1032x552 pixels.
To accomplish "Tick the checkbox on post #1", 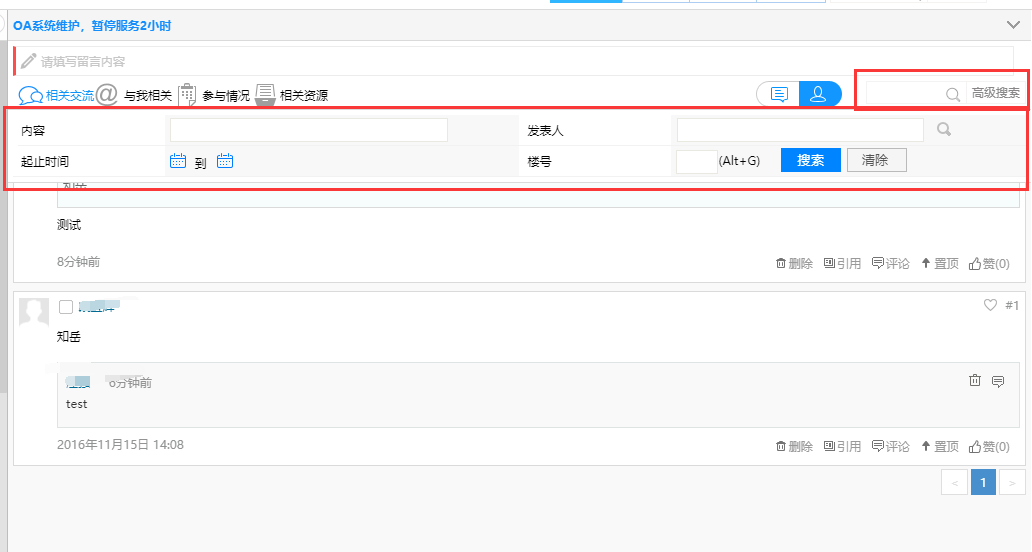I will pyautogui.click(x=66, y=307).
